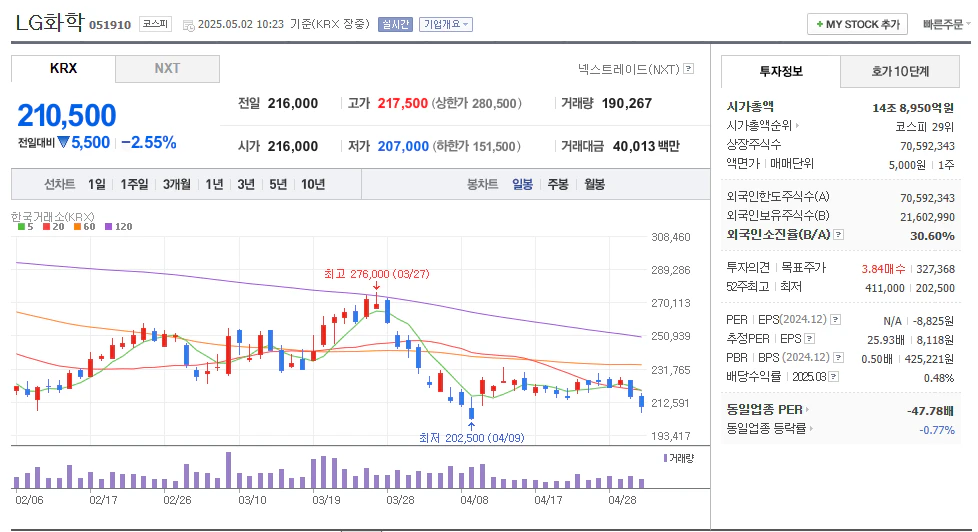Click the 목표주가 label
This screenshot has width=978, height=532.
point(803,268)
